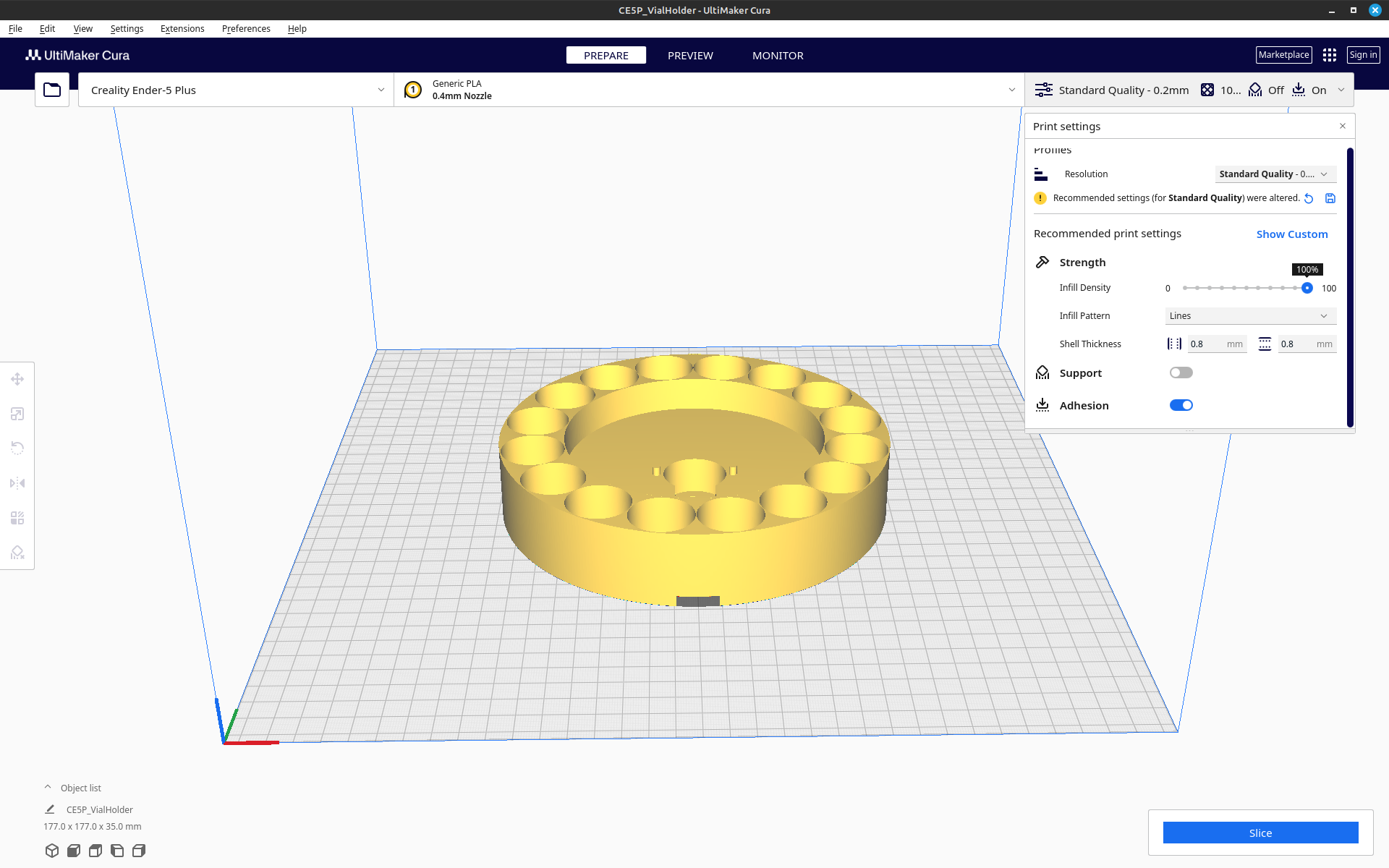Select the Mirror tool in left toolbar
The width and height of the screenshot is (1389, 868).
pyautogui.click(x=17, y=483)
